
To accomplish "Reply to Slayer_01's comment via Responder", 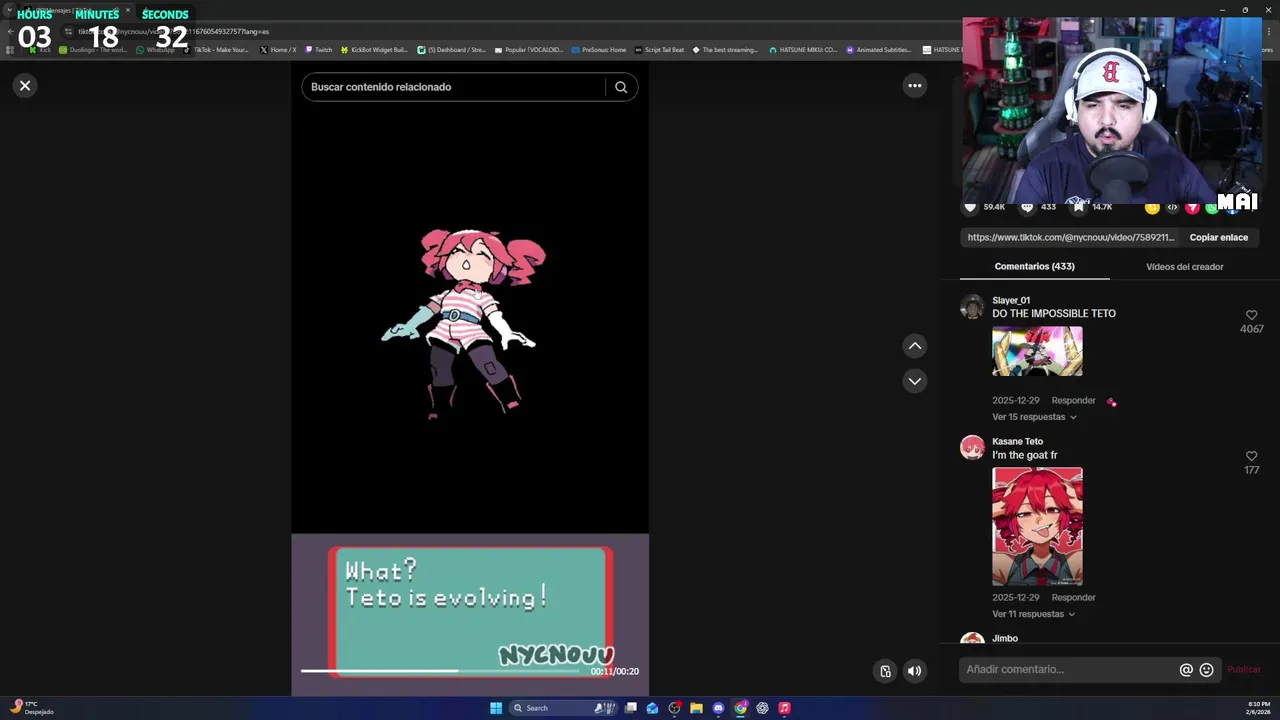I will [x=1073, y=401].
